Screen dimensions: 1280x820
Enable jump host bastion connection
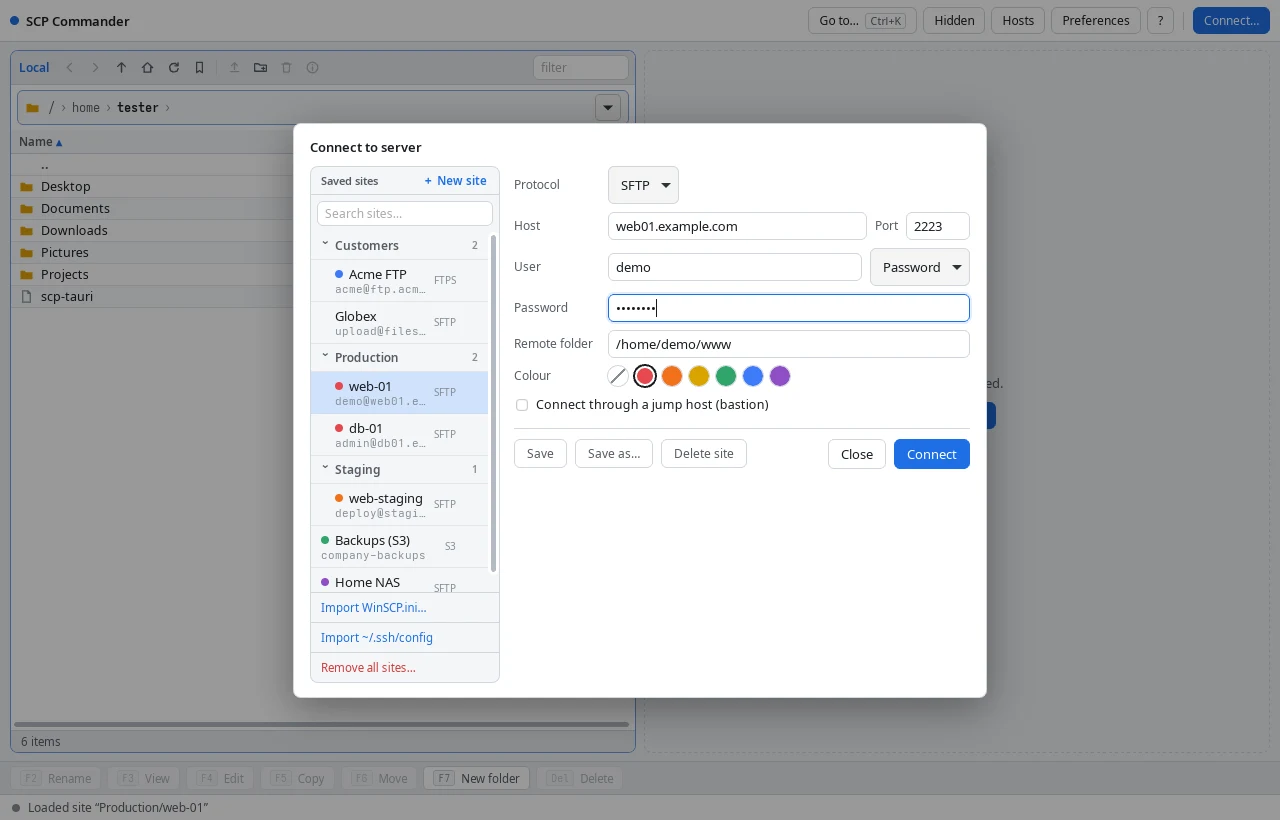coord(522,405)
